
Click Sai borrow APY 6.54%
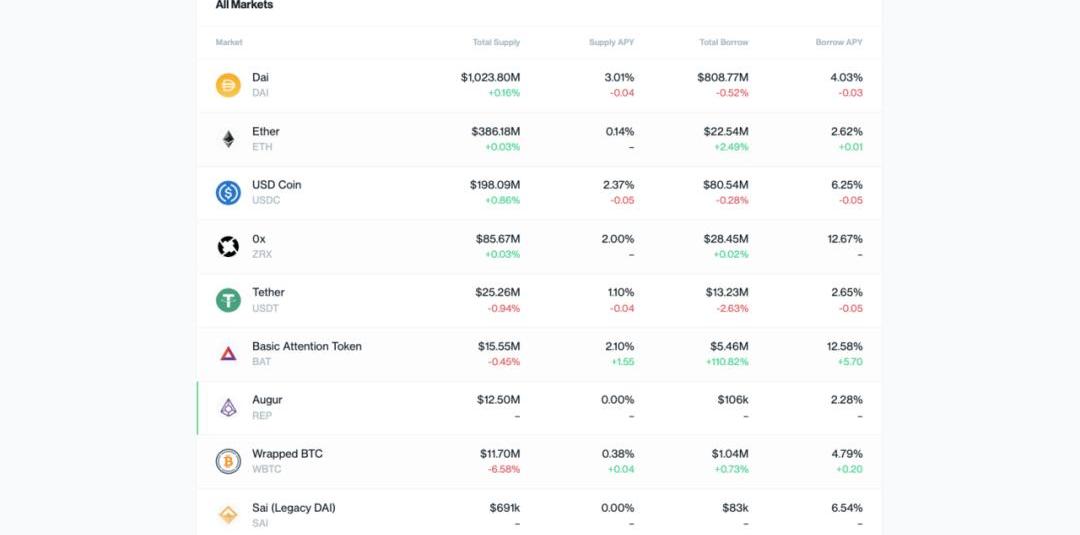[847, 508]
